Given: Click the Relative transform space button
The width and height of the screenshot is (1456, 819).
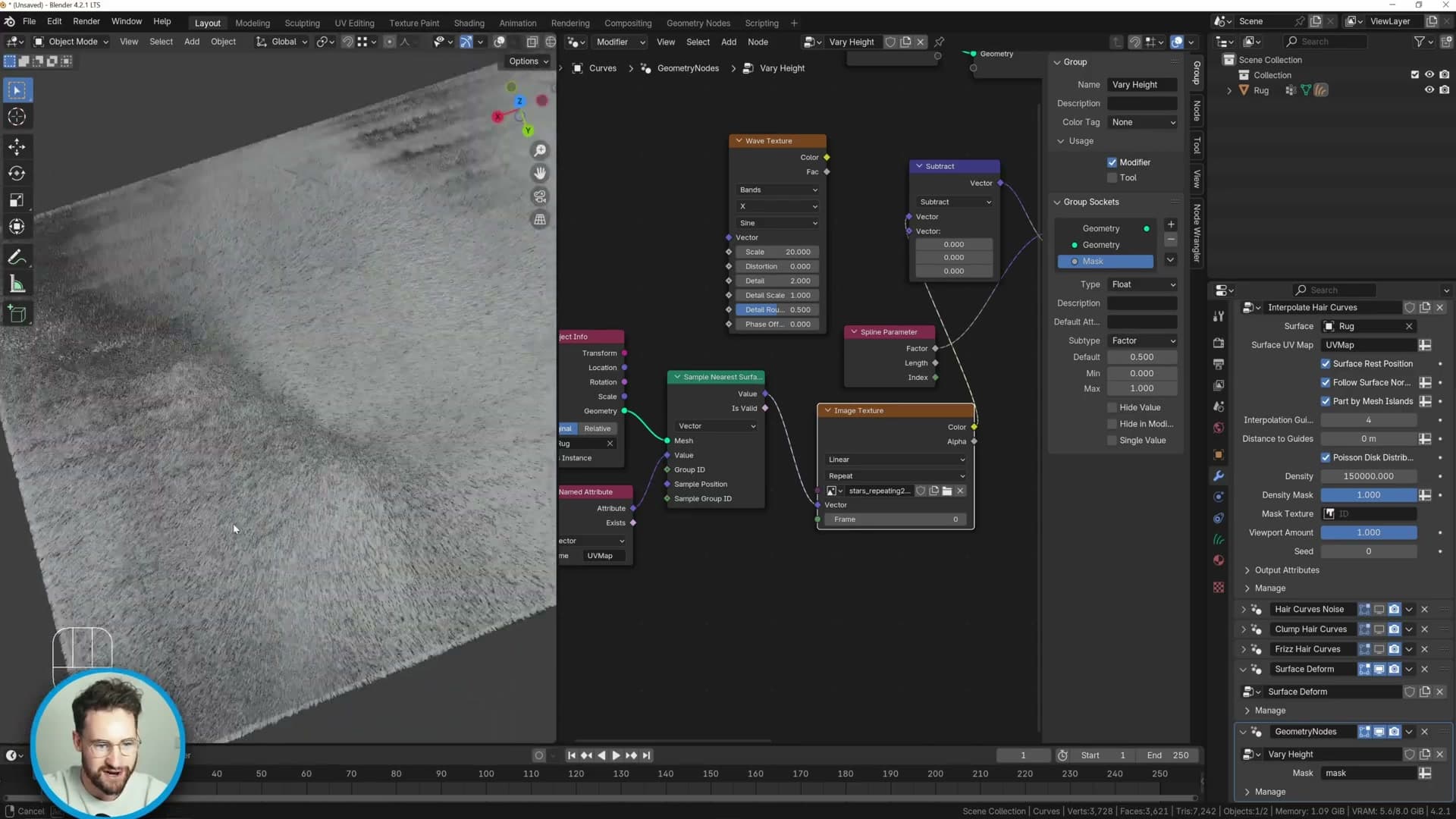Looking at the screenshot, I should pyautogui.click(x=598, y=429).
